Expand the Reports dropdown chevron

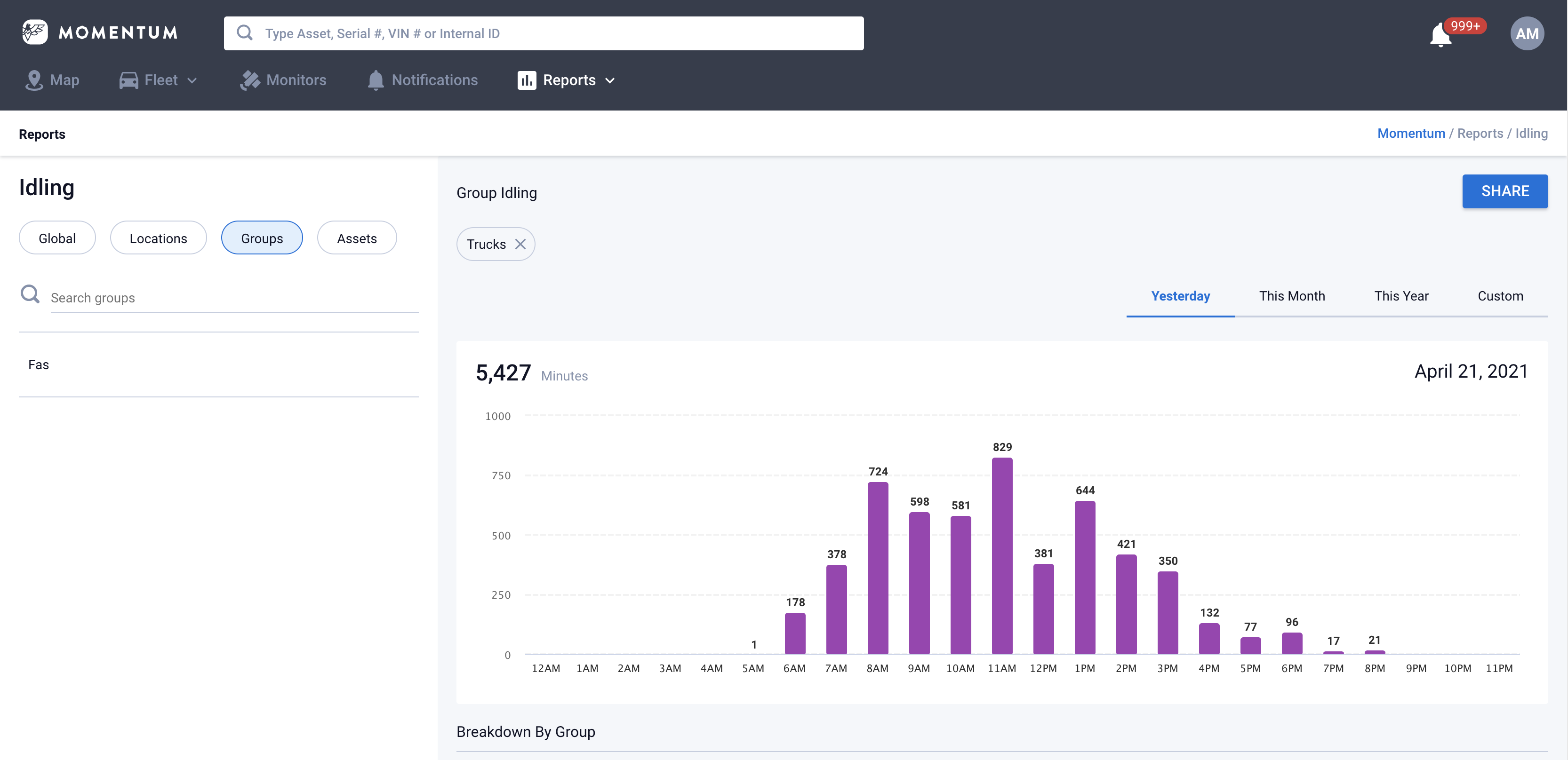pos(610,80)
